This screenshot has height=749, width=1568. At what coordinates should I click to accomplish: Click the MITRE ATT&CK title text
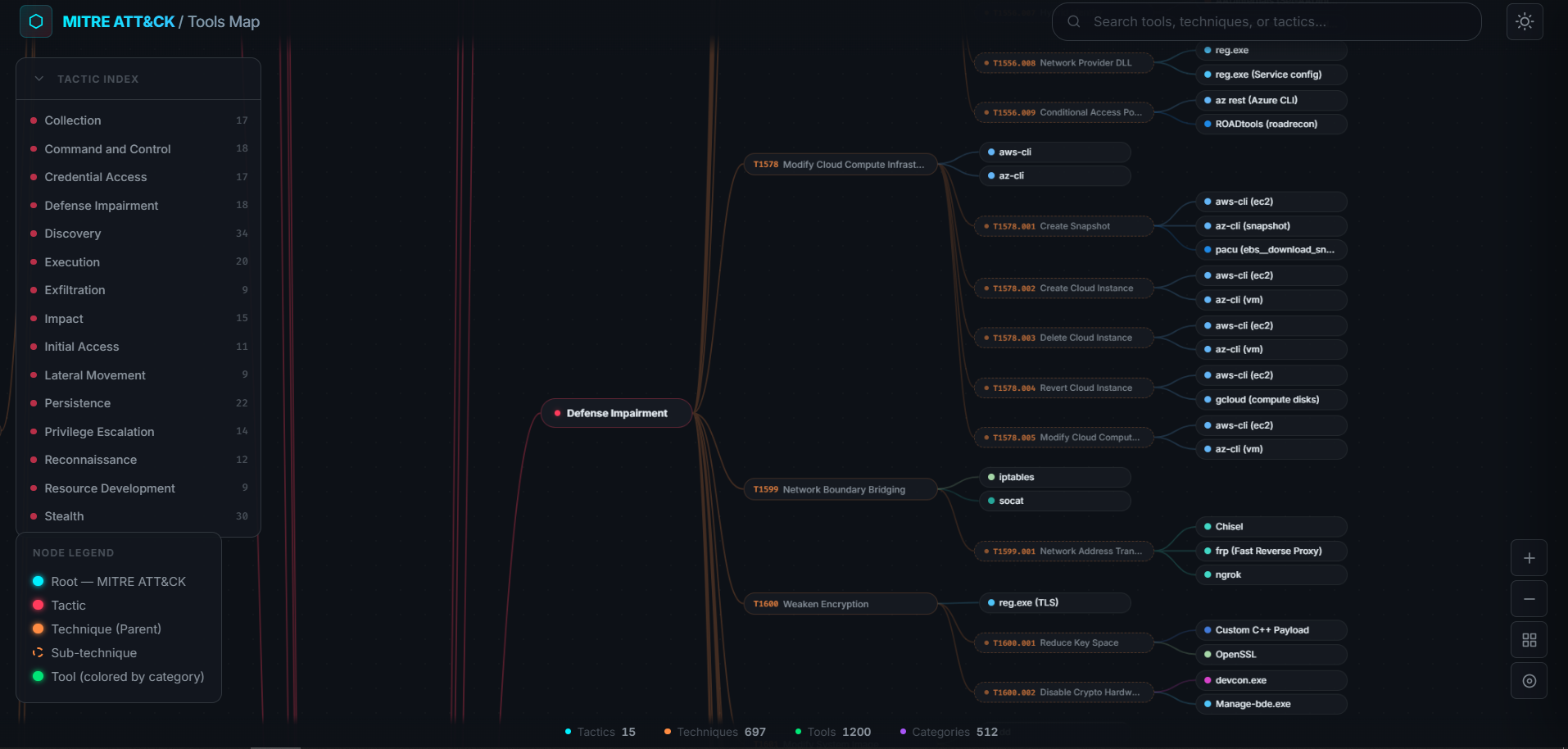pos(119,22)
